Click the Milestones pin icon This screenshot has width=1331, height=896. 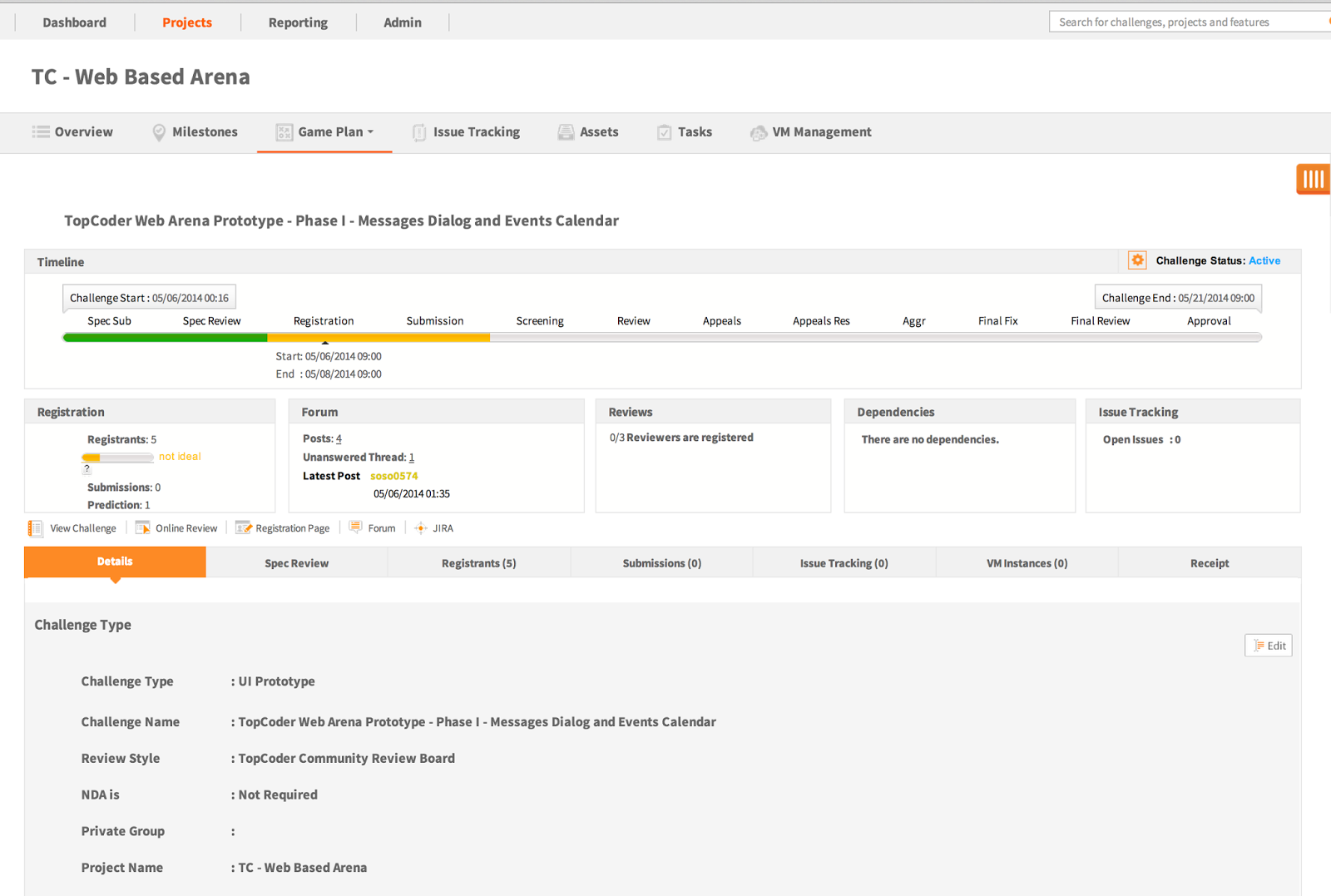(159, 132)
